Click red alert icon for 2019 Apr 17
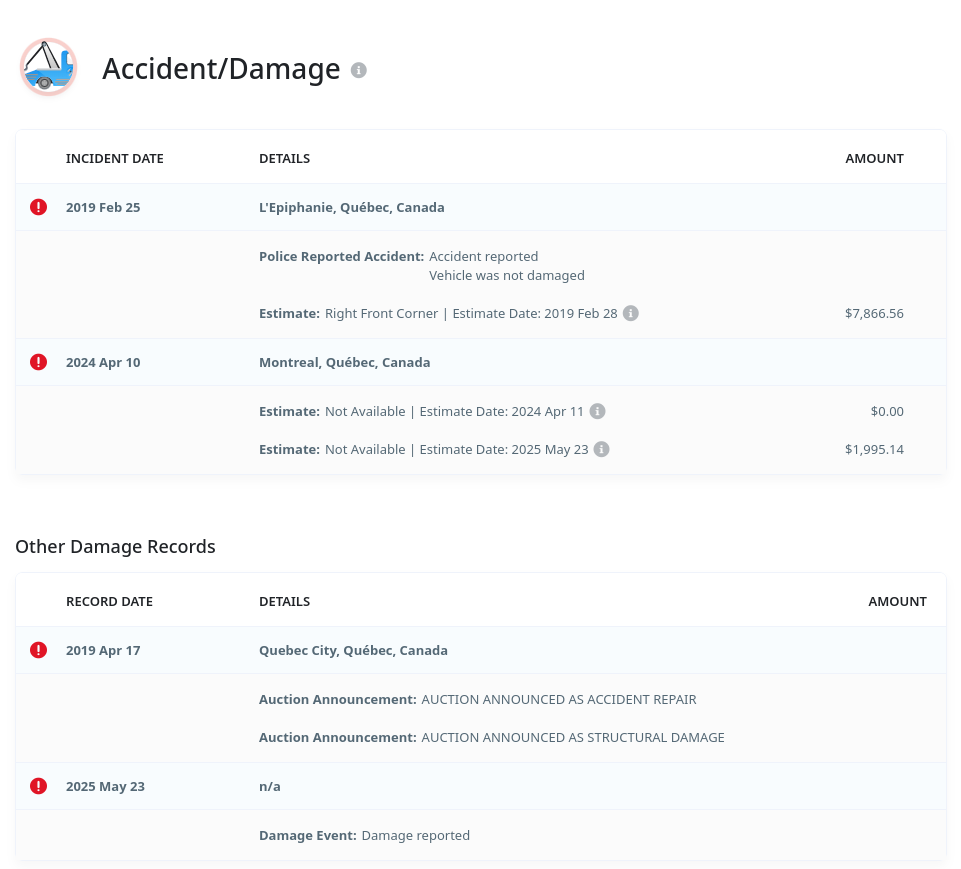 (38, 650)
